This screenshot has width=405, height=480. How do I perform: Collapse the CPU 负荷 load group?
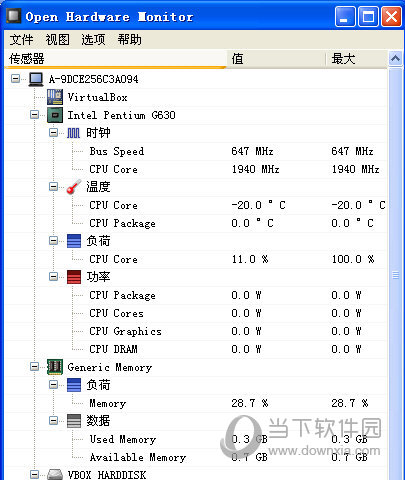(53, 241)
